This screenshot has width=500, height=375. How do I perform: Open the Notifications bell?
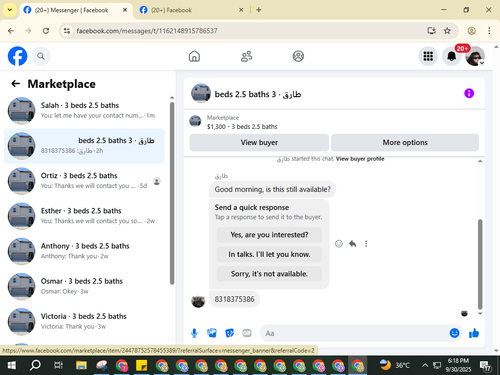(x=451, y=56)
